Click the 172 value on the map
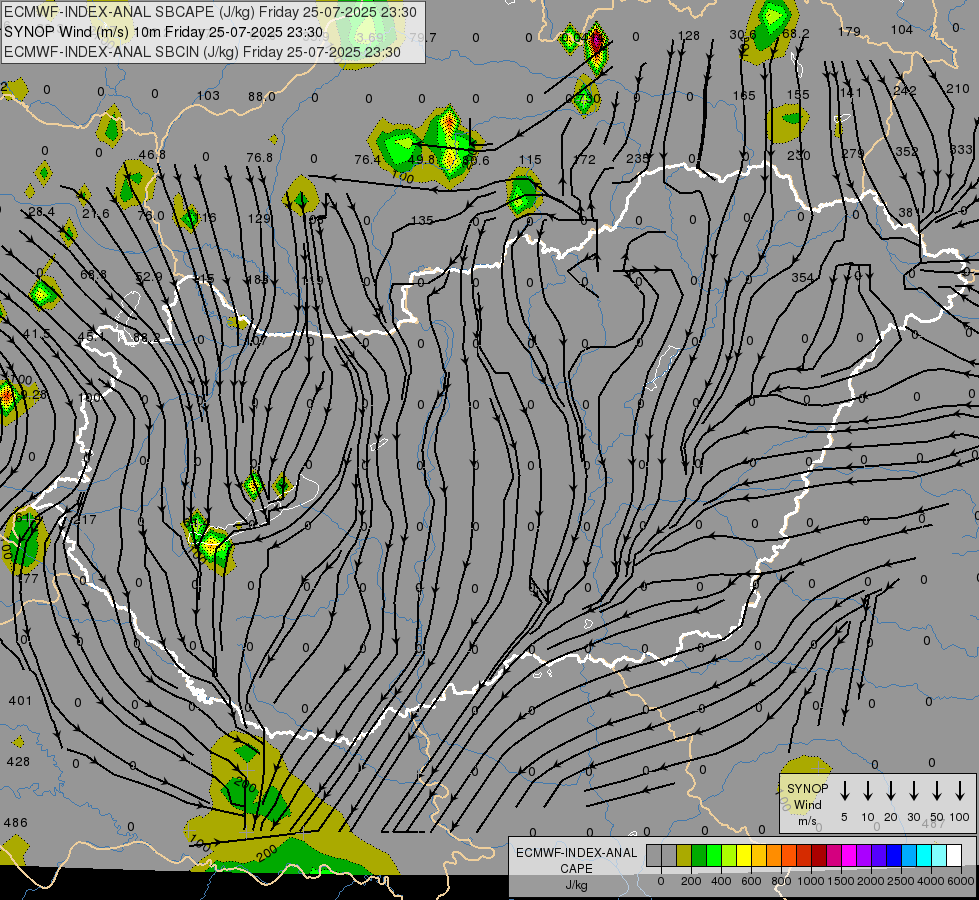Image resolution: width=979 pixels, height=900 pixels. [x=584, y=160]
